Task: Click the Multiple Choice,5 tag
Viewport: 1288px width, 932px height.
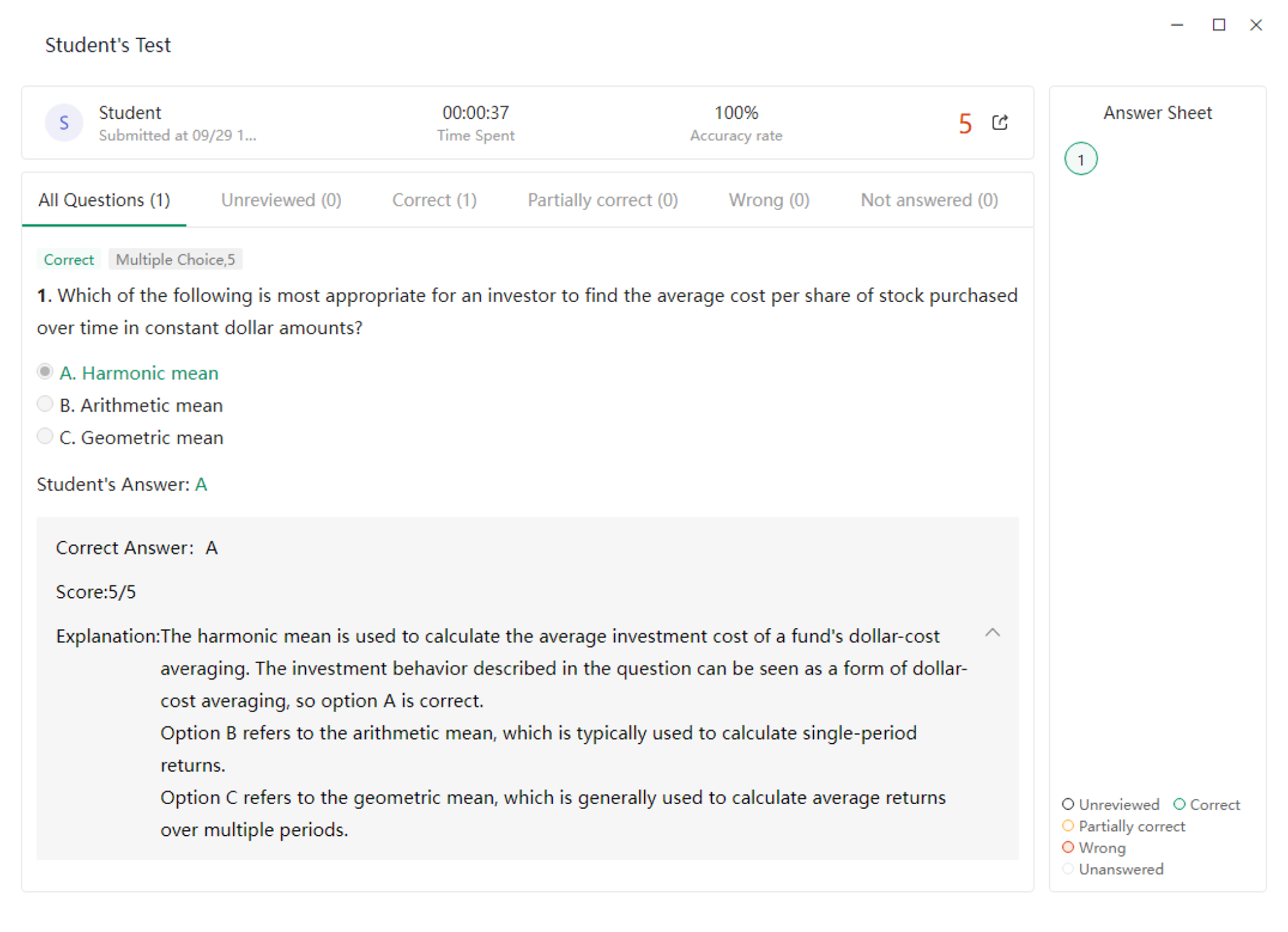Action: click(x=175, y=259)
